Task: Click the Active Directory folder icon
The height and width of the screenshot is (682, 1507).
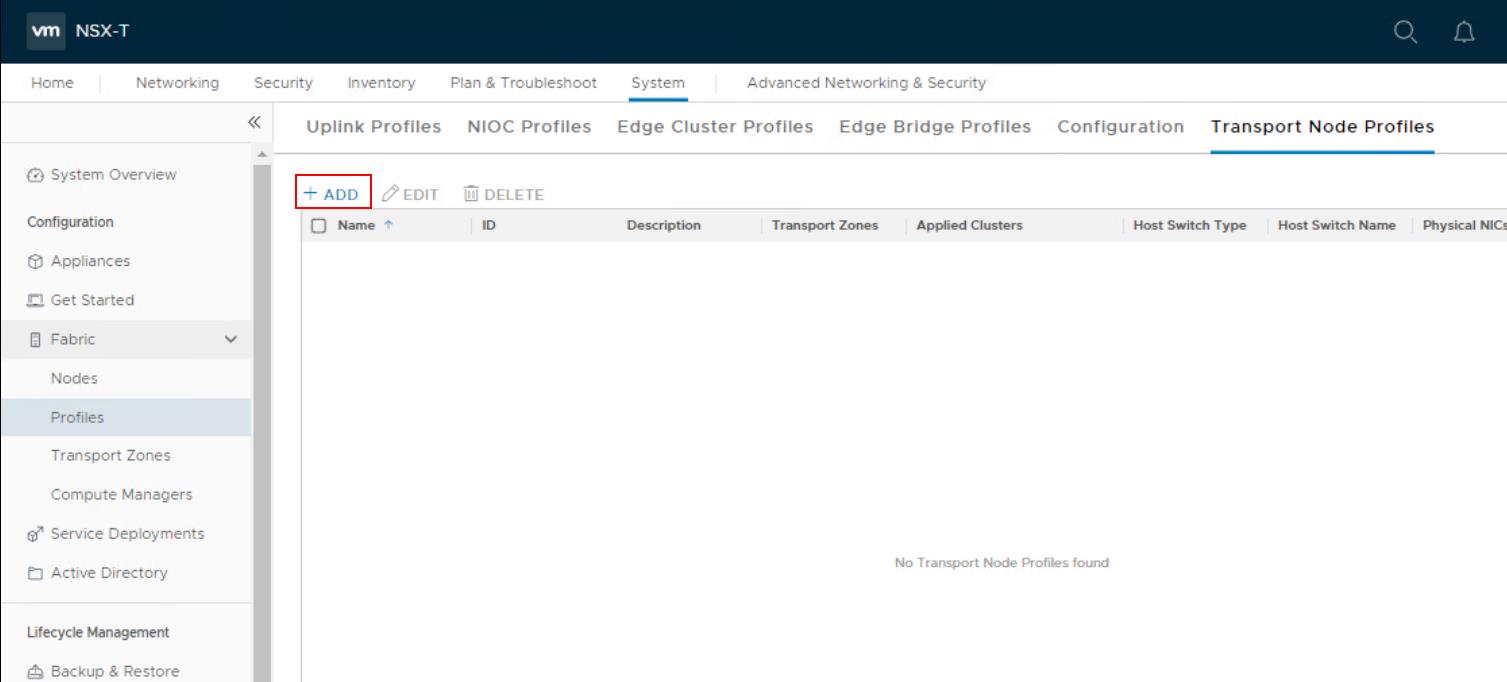Action: click(x=36, y=573)
